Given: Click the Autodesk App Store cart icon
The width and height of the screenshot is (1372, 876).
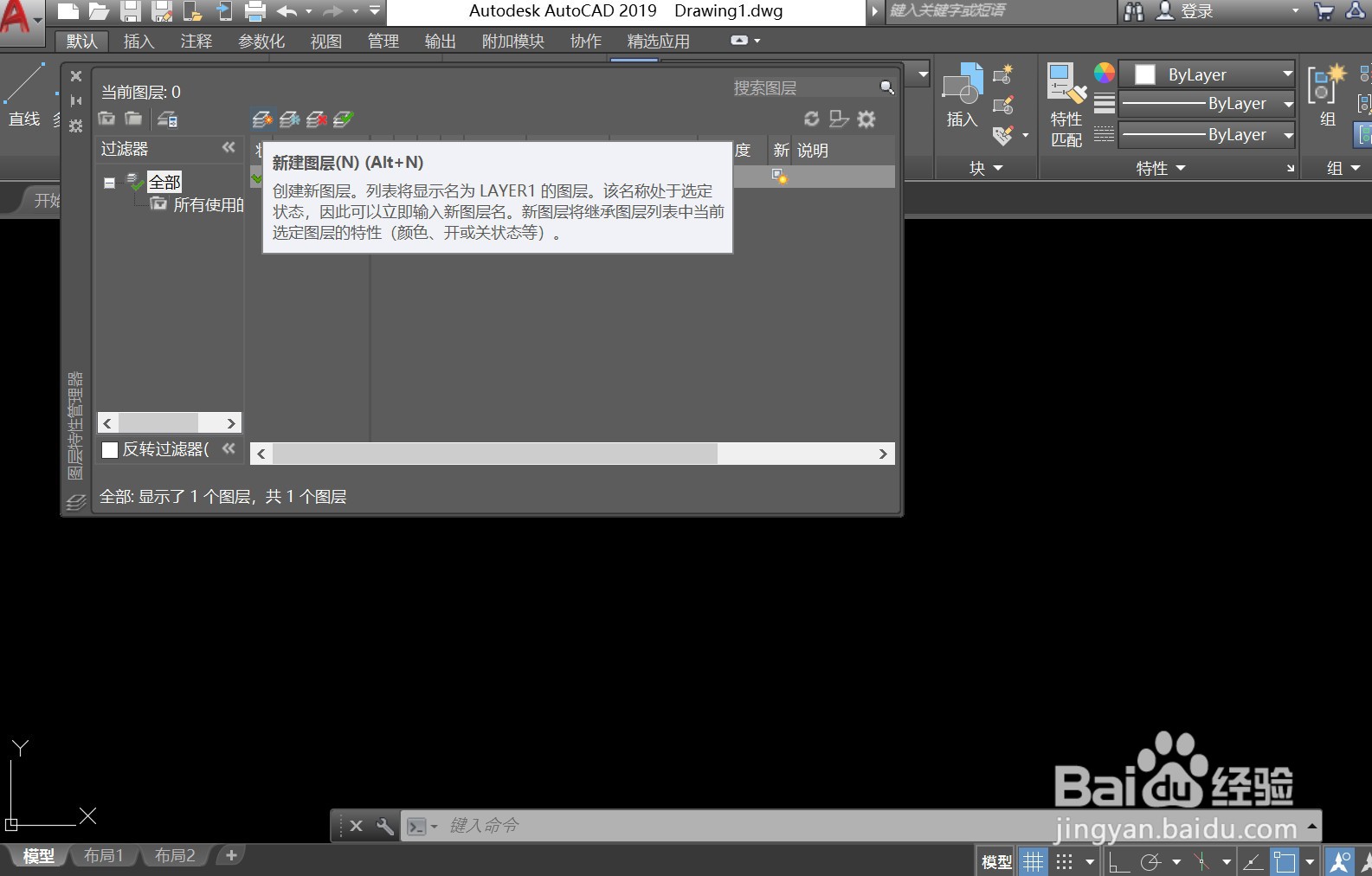Looking at the screenshot, I should tap(1324, 11).
